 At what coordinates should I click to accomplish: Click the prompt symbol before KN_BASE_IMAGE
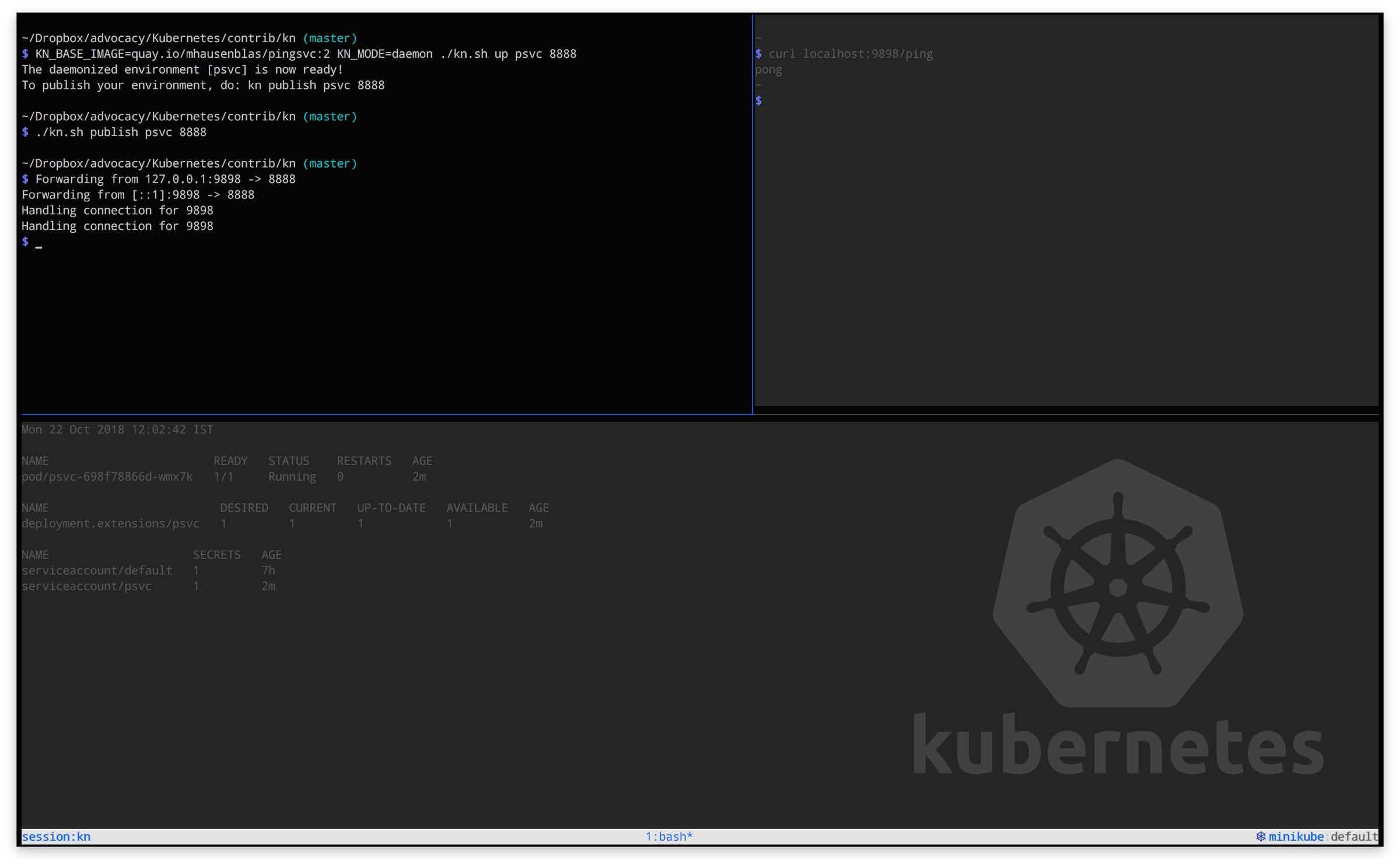25,54
